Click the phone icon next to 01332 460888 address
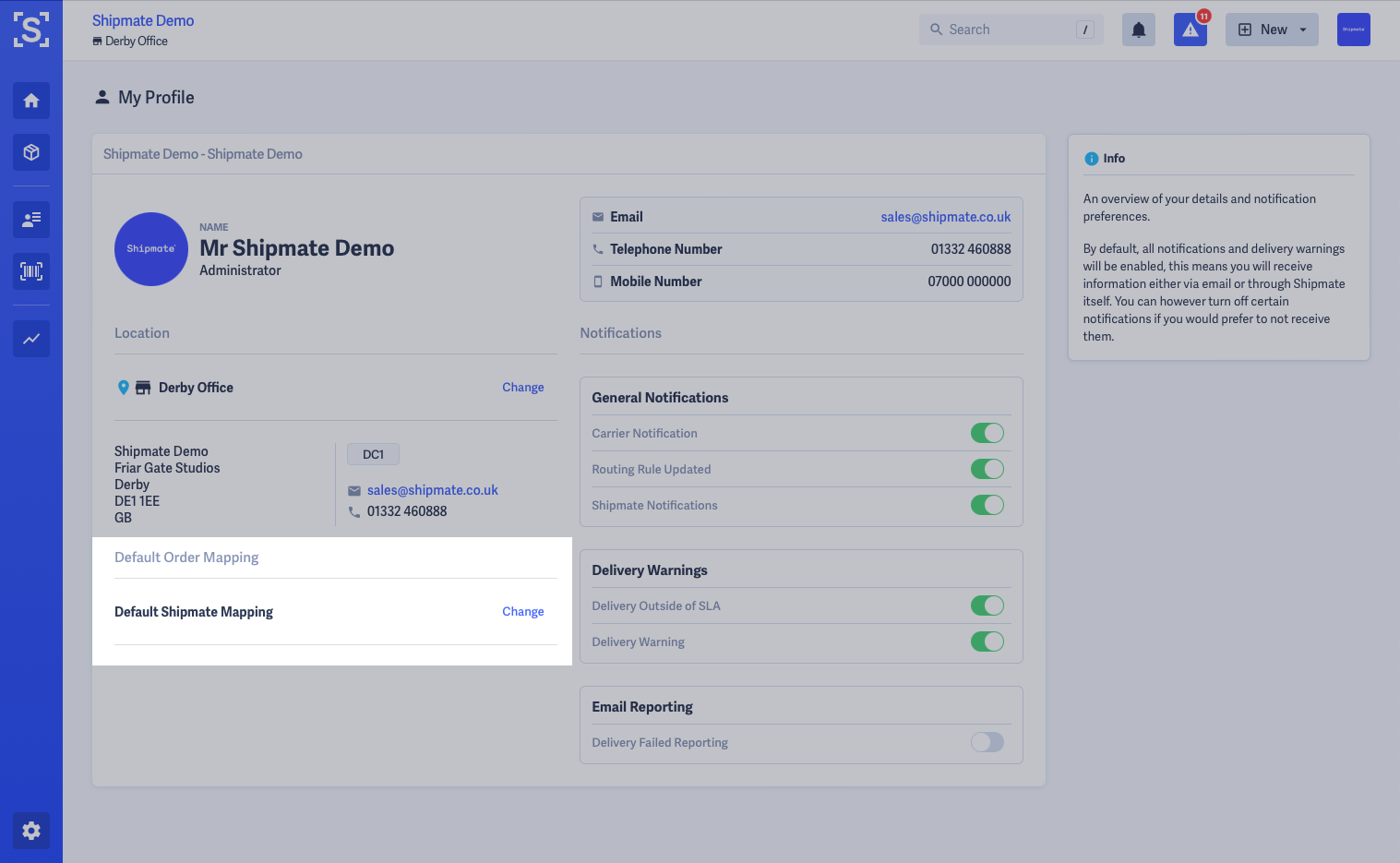1400x863 pixels. (x=354, y=511)
